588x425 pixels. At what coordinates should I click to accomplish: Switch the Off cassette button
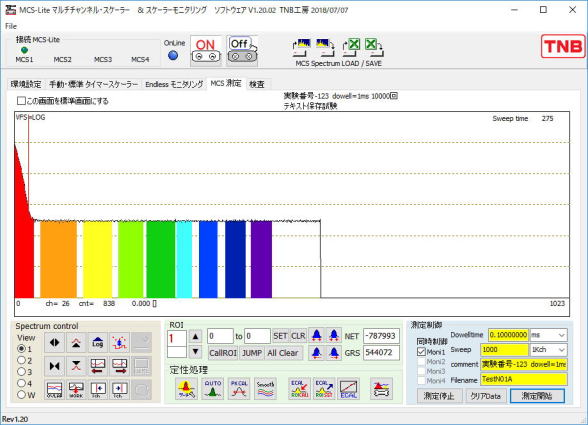242,51
